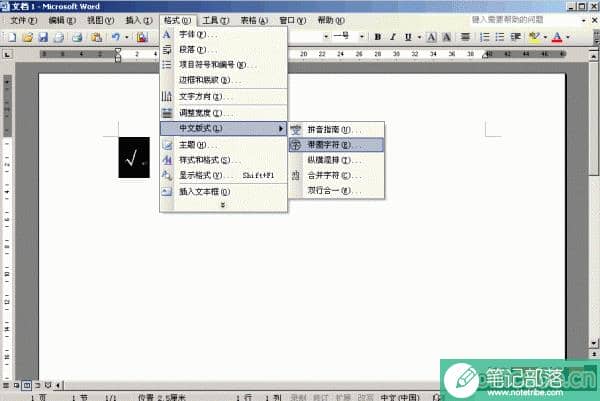Select 带圈字符(E)... in submenu

tap(336, 145)
